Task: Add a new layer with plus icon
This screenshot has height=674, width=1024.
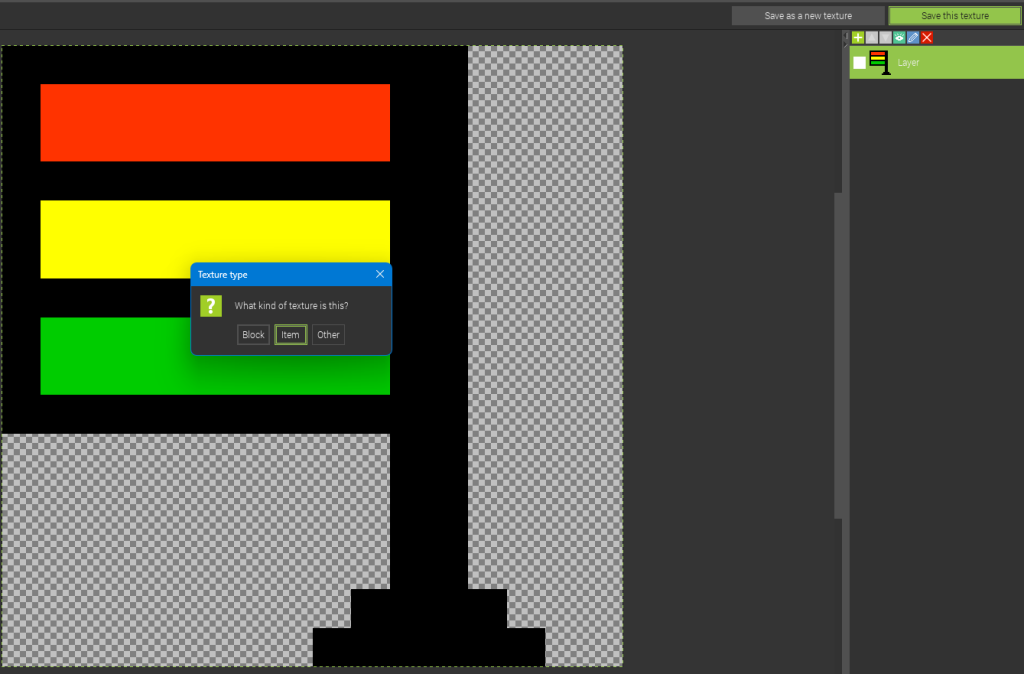Action: 858,38
